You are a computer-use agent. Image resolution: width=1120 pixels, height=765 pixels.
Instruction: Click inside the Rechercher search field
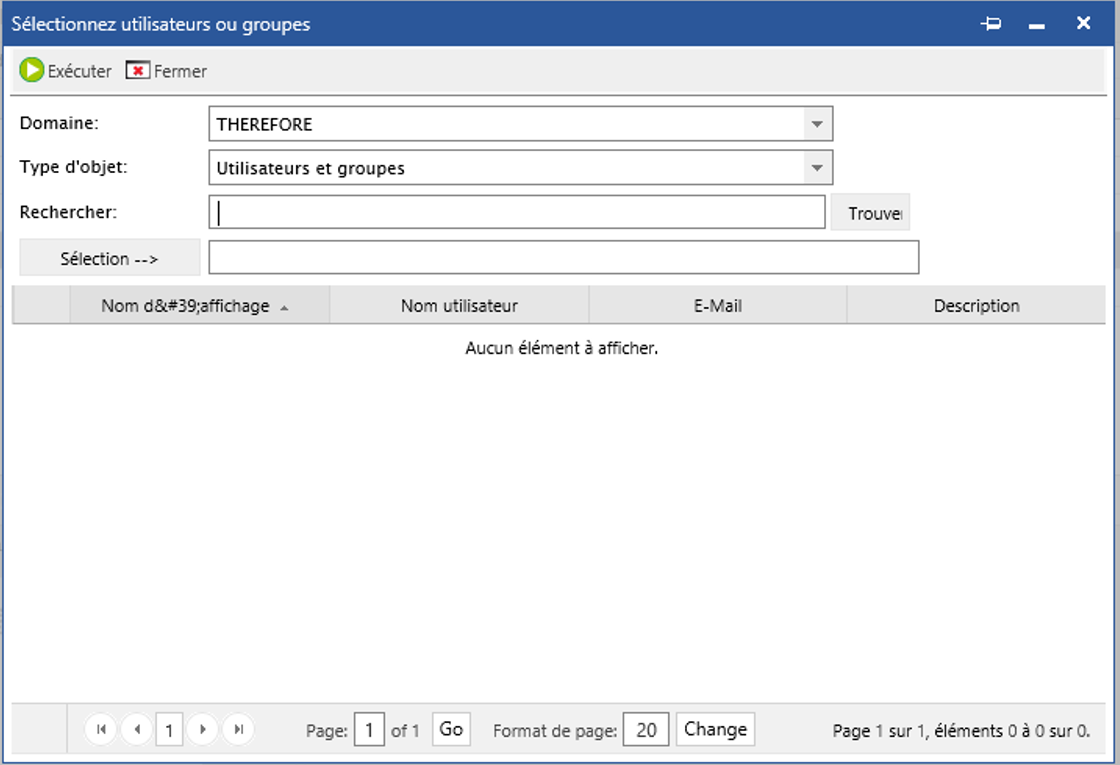[x=500, y=212]
